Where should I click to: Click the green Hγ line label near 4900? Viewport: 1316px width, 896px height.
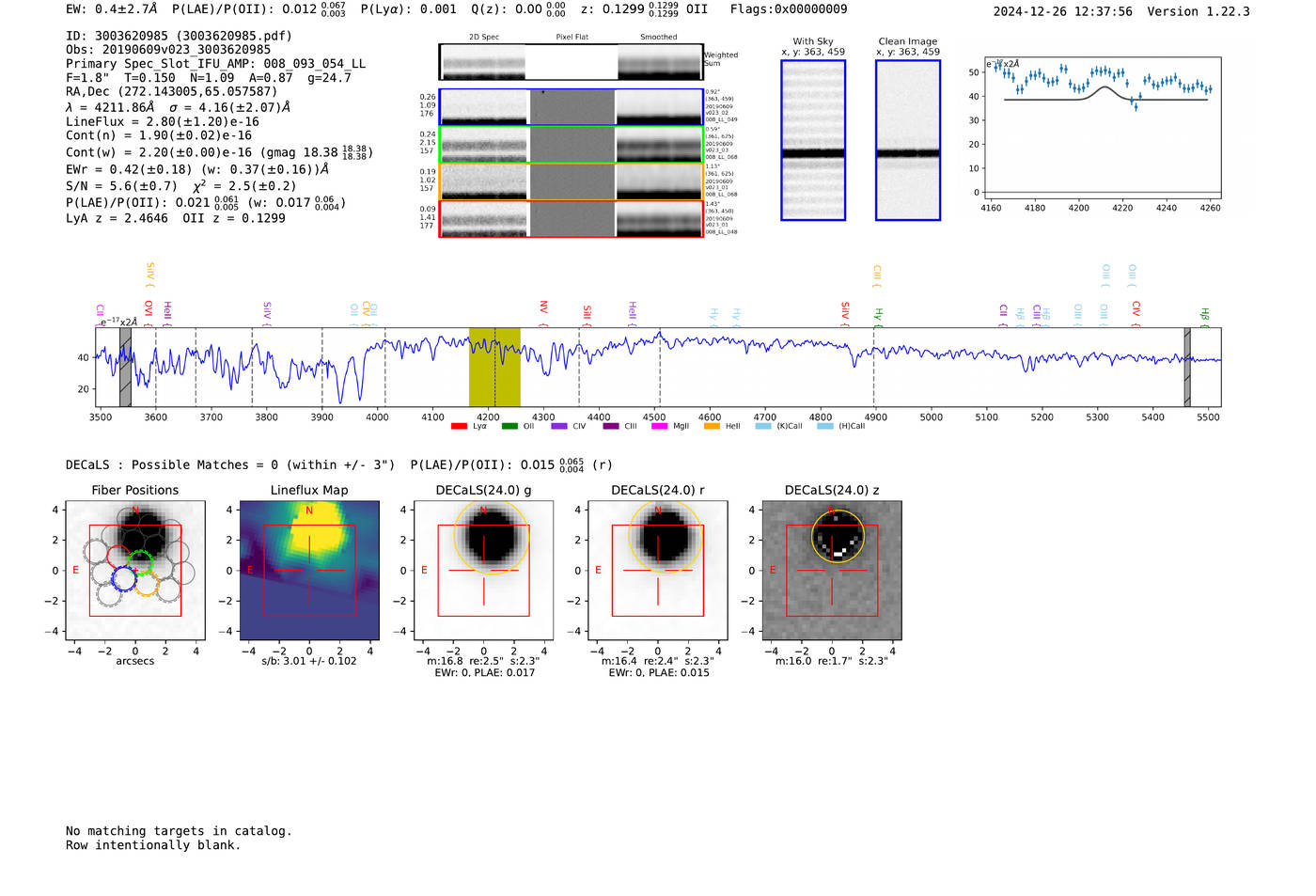click(x=879, y=316)
